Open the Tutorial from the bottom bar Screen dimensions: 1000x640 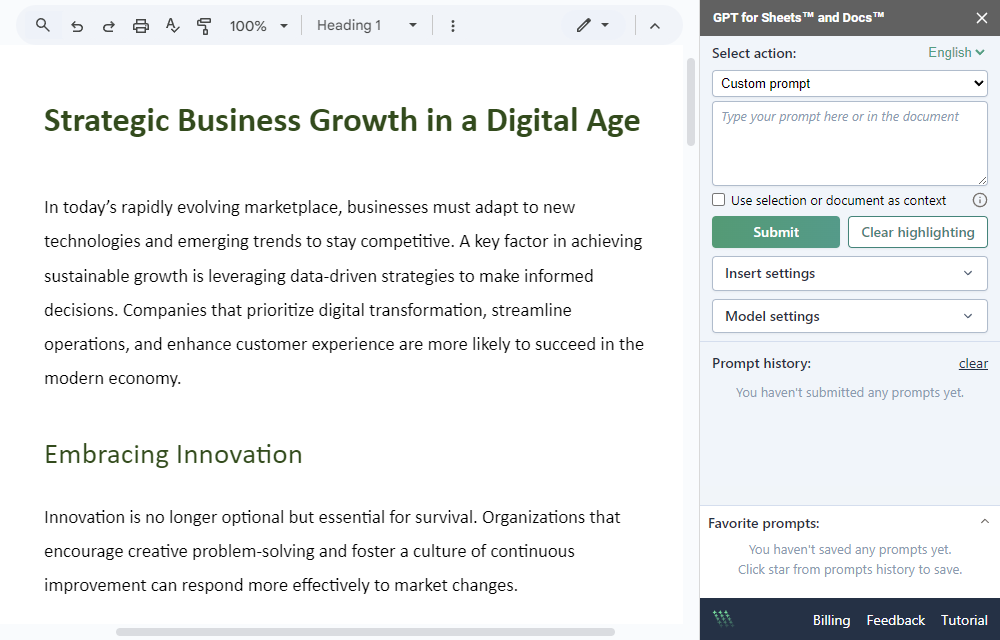[x=963, y=620]
